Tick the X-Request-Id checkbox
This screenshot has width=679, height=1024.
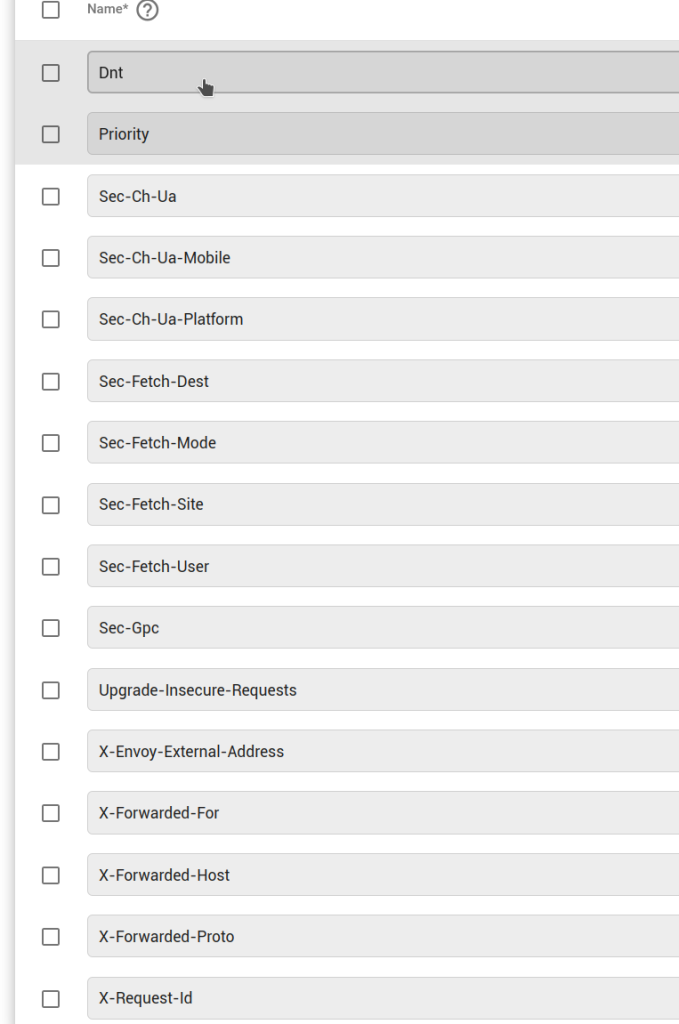(51, 998)
